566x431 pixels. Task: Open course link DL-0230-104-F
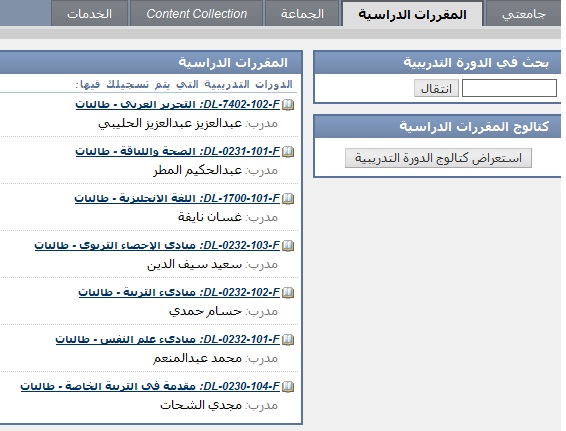150,386
